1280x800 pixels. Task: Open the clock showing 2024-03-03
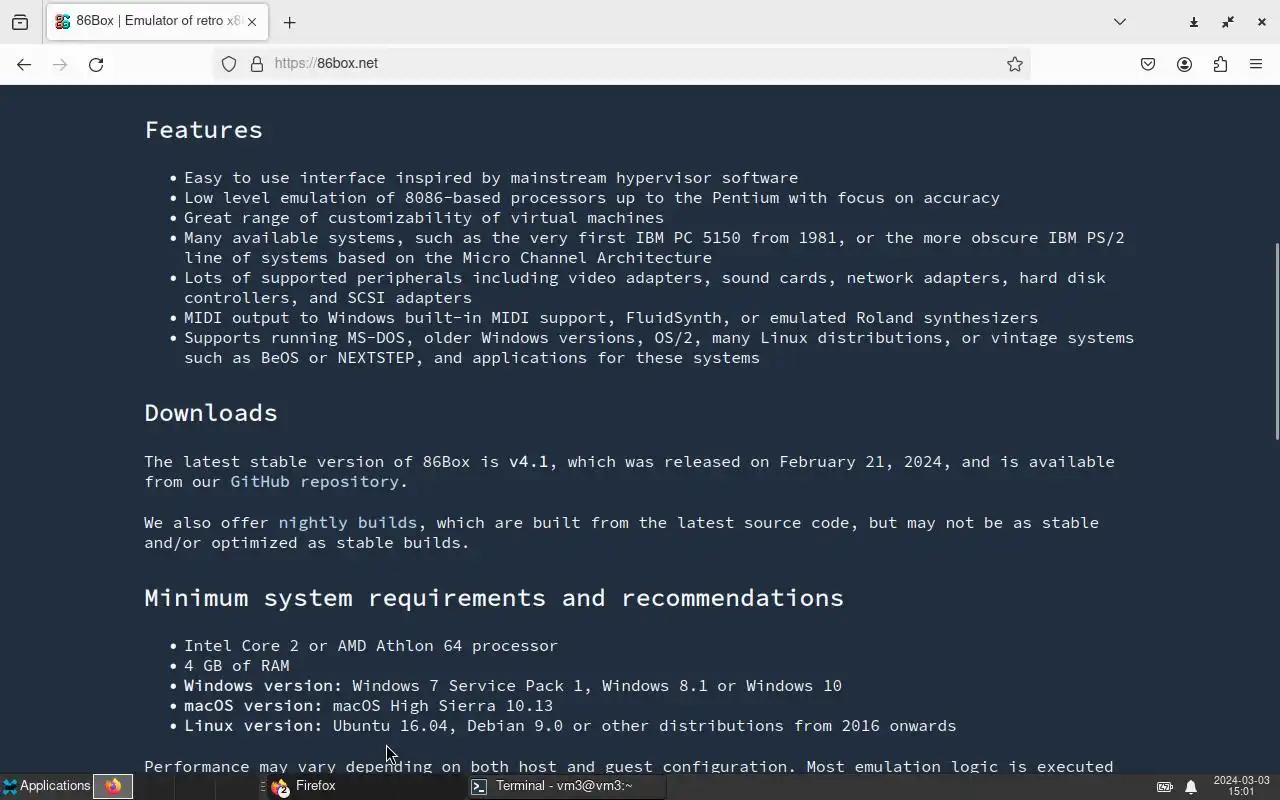pyautogui.click(x=1241, y=786)
